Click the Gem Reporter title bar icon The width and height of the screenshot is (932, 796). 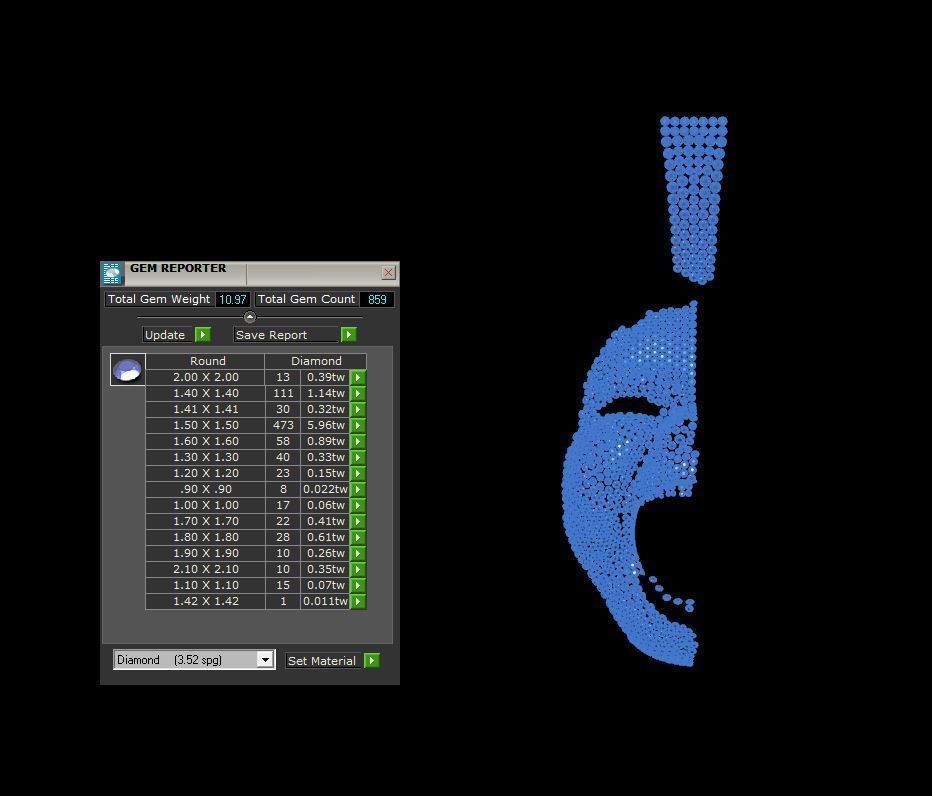[x=112, y=273]
